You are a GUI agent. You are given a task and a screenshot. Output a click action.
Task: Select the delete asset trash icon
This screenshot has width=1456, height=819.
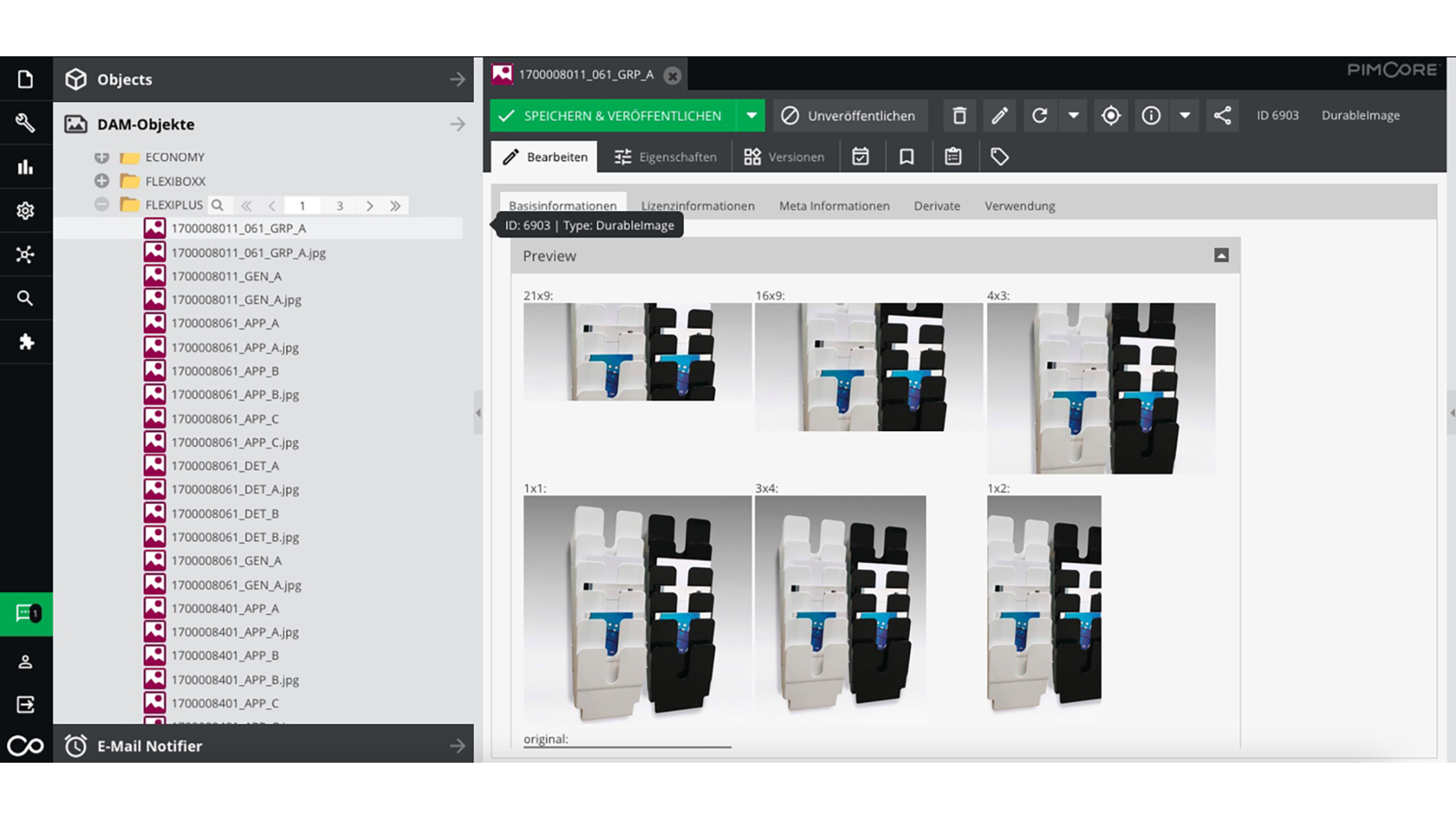click(x=958, y=115)
